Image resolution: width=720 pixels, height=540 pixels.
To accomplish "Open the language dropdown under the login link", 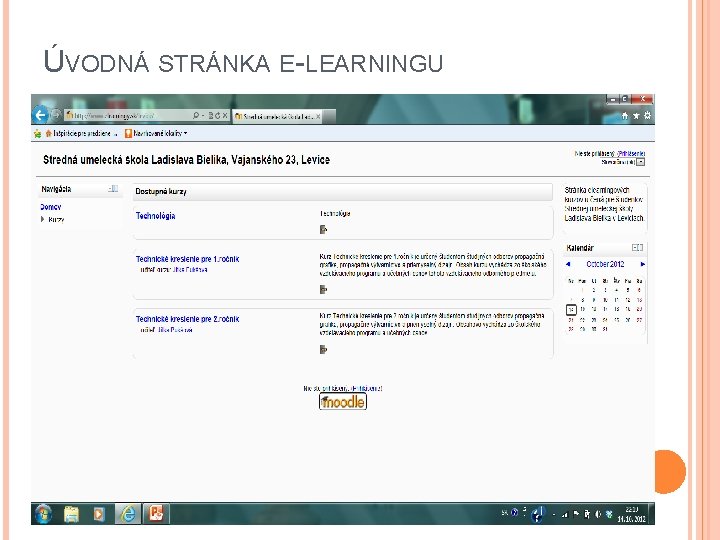I will tap(641, 162).
